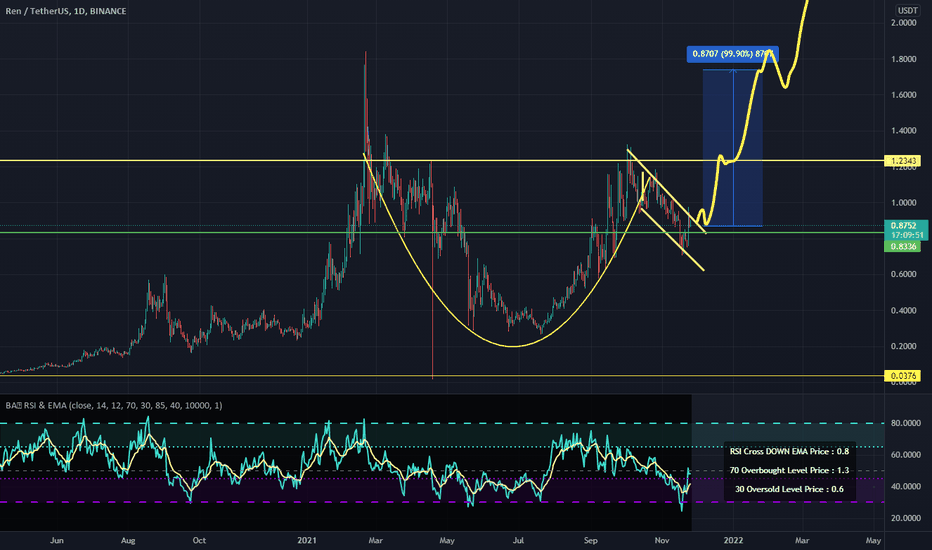Click the 17:09:51 countdown timer
Viewport: 932px width, 550px height.
(x=907, y=235)
